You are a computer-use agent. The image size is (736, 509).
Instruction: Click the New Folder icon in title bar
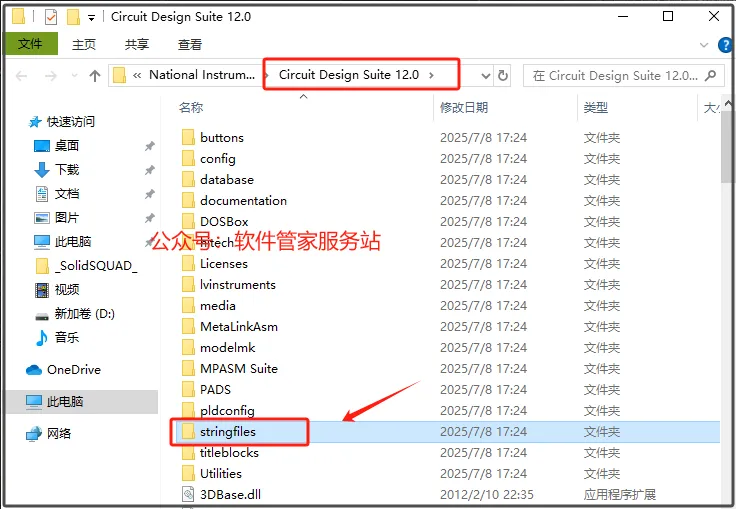click(x=73, y=17)
